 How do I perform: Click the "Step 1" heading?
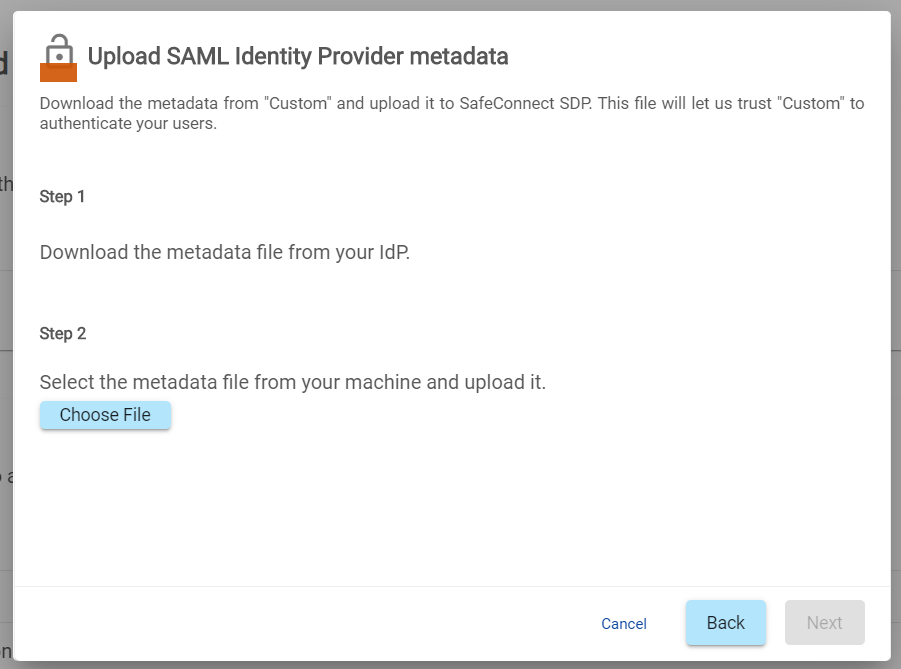(x=62, y=197)
